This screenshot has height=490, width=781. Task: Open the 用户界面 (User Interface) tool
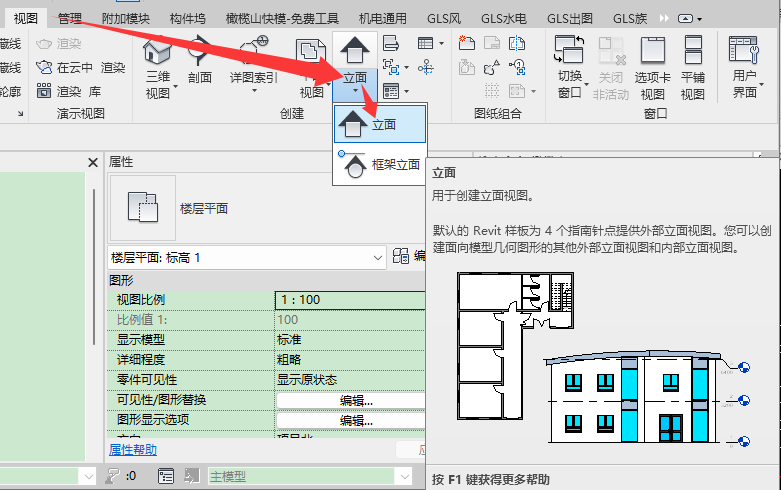tap(745, 50)
